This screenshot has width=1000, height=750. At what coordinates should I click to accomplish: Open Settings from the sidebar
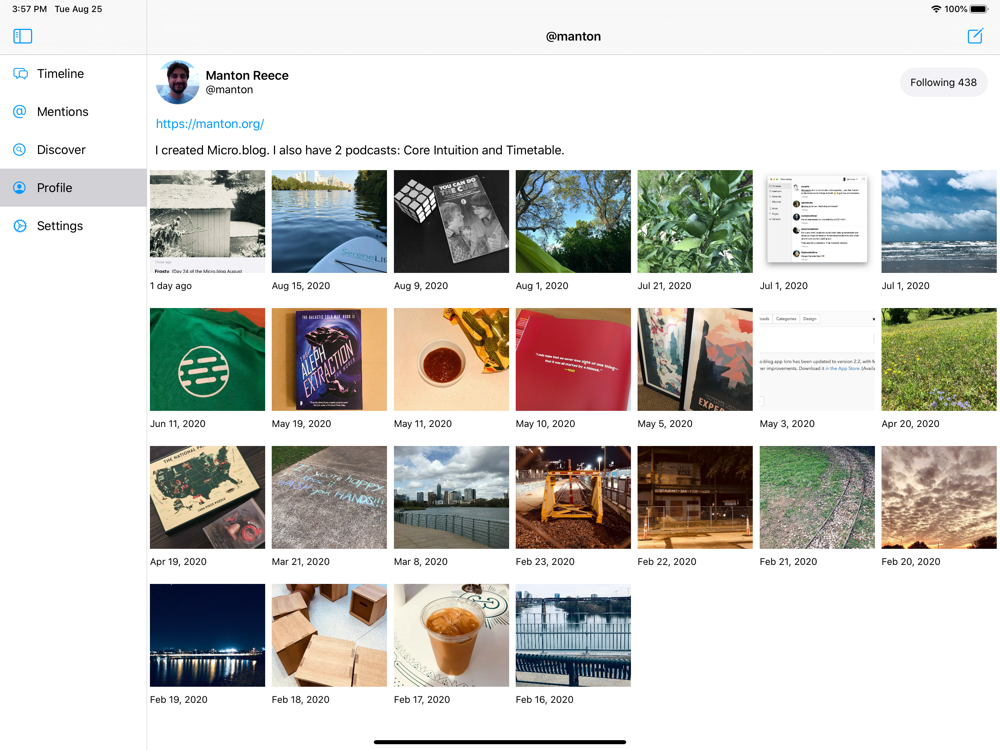tap(73, 226)
